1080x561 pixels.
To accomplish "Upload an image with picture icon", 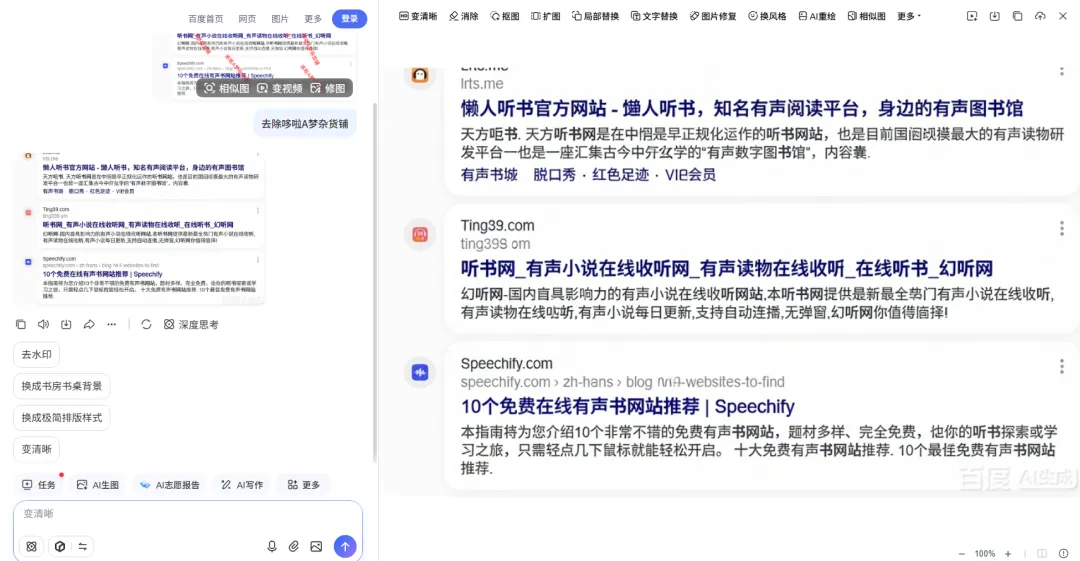I will [316, 547].
